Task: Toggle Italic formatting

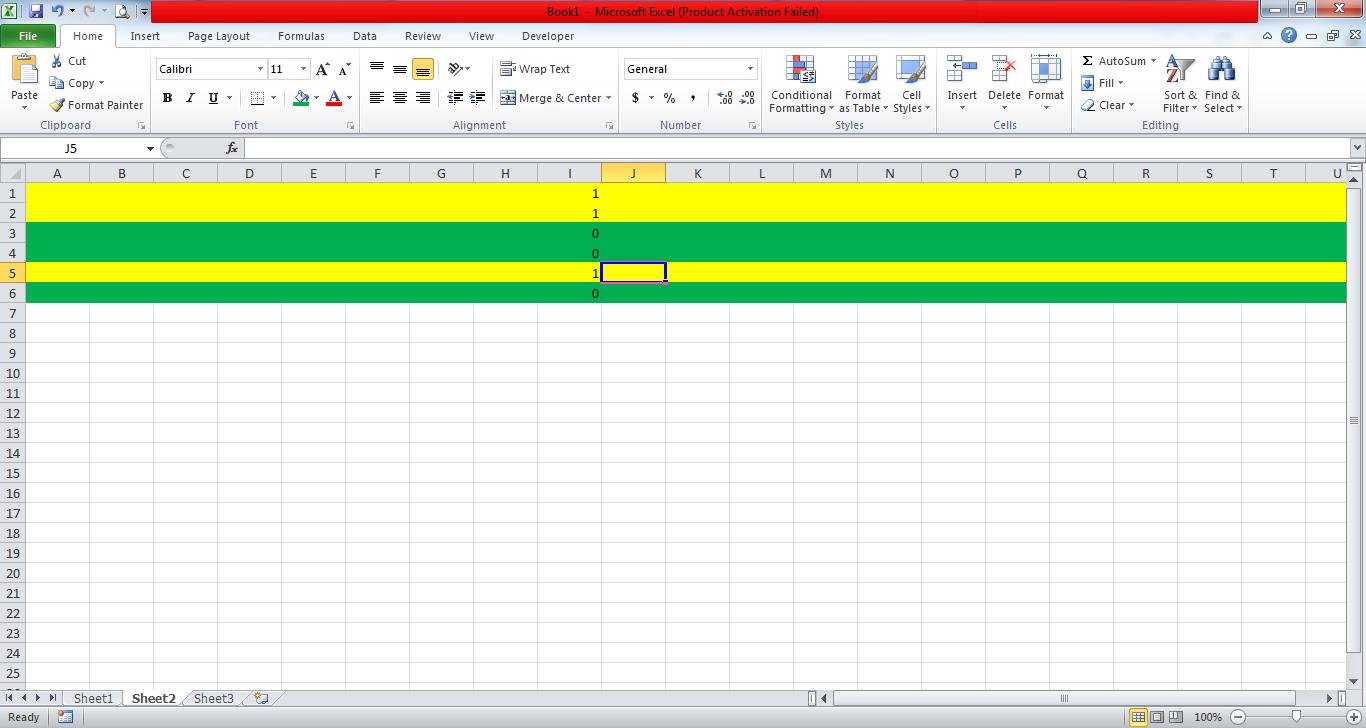Action: coord(190,98)
